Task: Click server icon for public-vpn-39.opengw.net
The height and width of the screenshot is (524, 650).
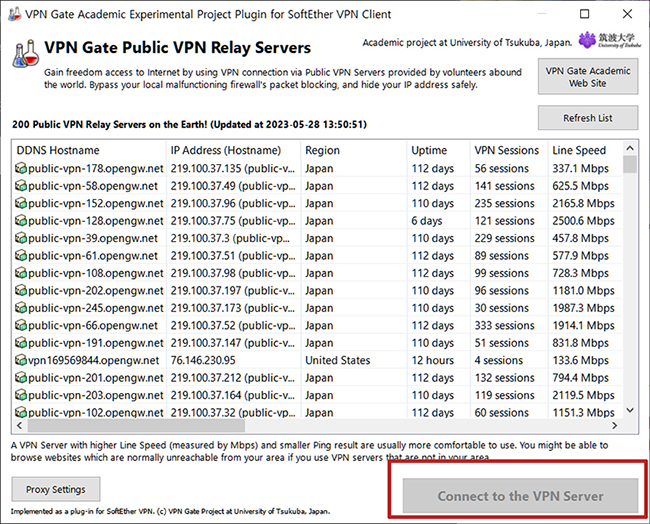Action: pos(21,238)
